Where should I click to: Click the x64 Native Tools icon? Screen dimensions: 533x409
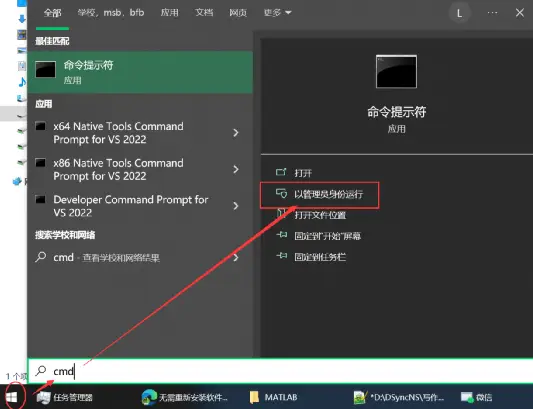40,126
